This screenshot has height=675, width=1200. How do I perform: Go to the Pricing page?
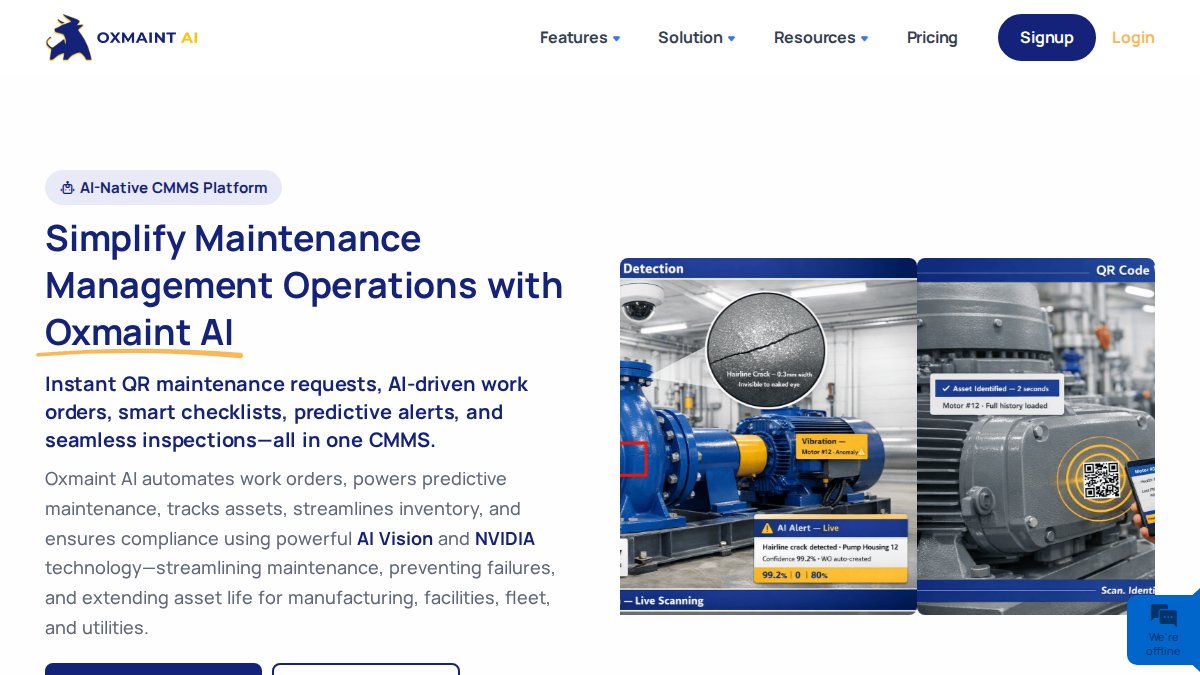(932, 38)
